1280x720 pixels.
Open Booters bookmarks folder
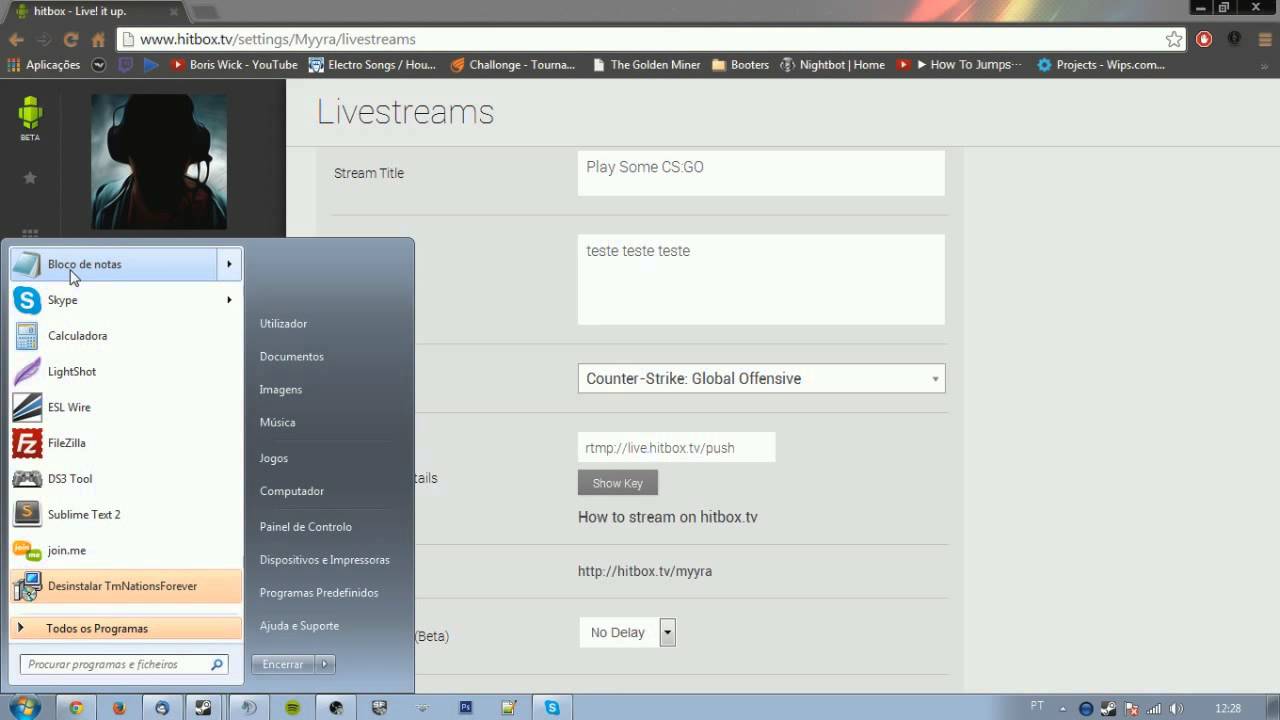[x=740, y=65]
